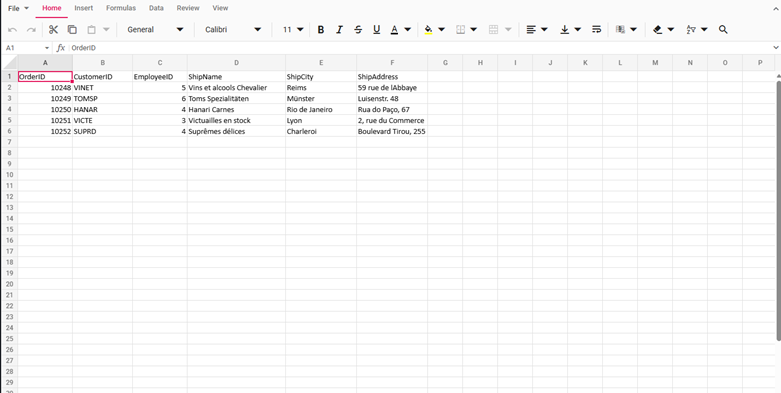The height and width of the screenshot is (393, 781).
Task: Select the ShipCity header cell
Action: [321, 77]
